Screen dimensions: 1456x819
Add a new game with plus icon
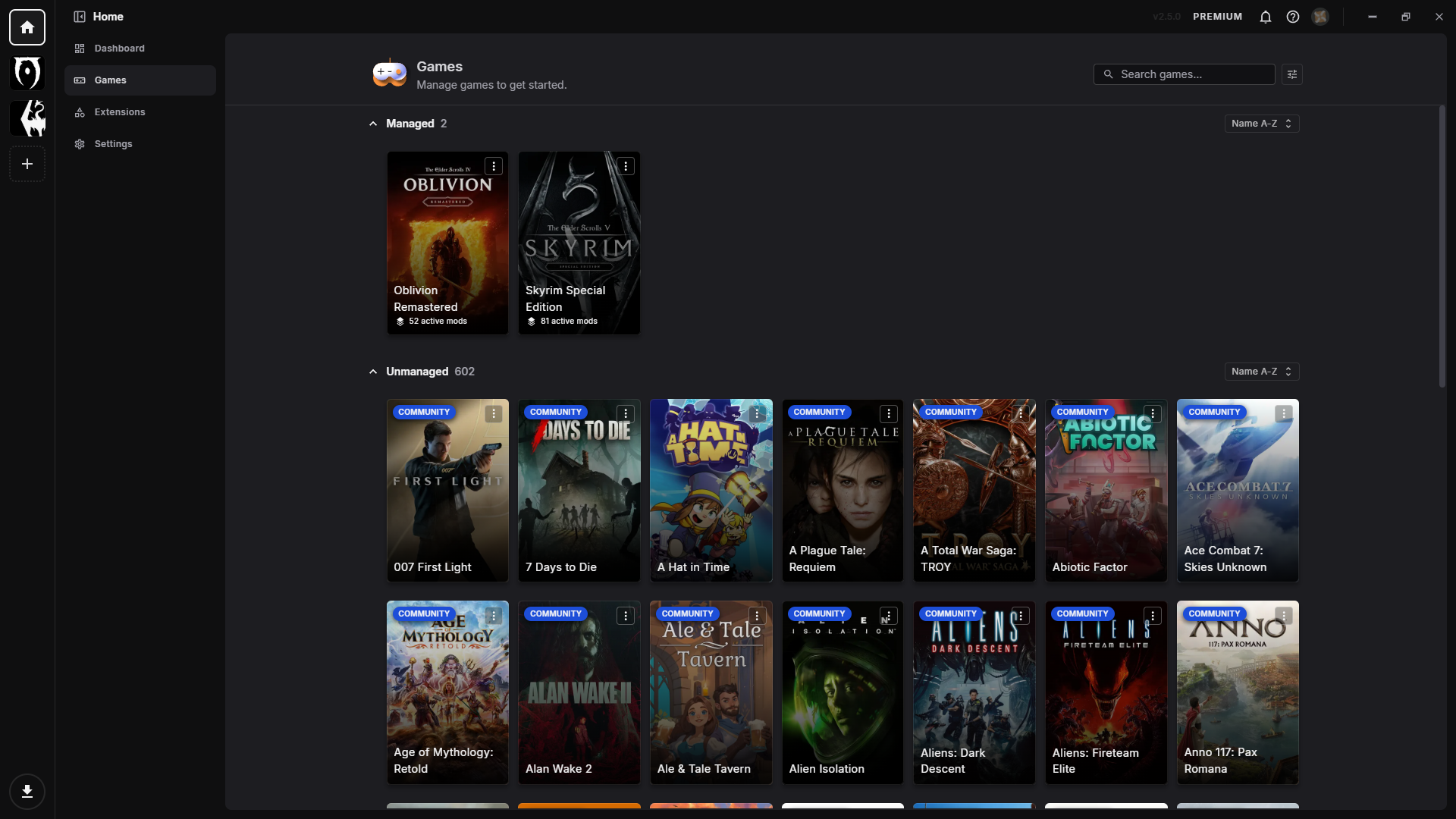tap(27, 164)
